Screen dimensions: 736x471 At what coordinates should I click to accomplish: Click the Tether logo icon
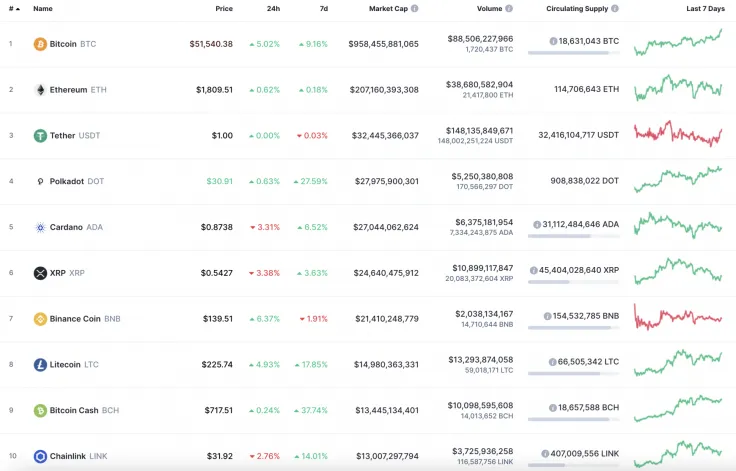pyautogui.click(x=40, y=136)
